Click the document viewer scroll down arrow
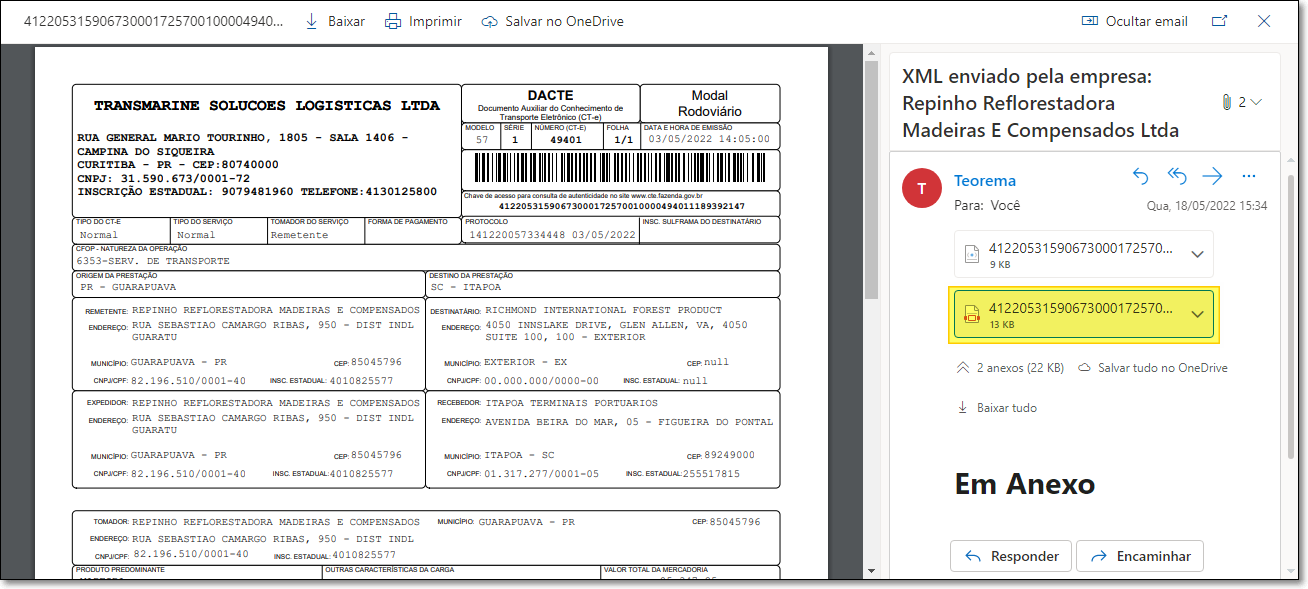Screen dimensions: 1308x589 (x=870, y=573)
